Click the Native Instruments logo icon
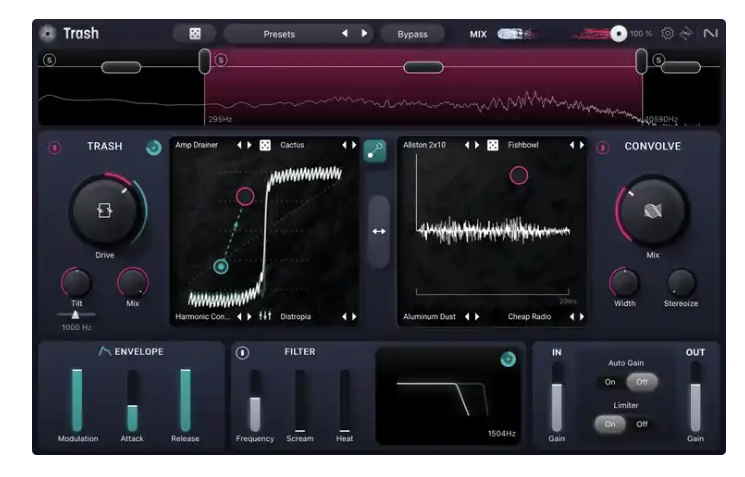The width and height of the screenshot is (745, 477). (x=710, y=33)
